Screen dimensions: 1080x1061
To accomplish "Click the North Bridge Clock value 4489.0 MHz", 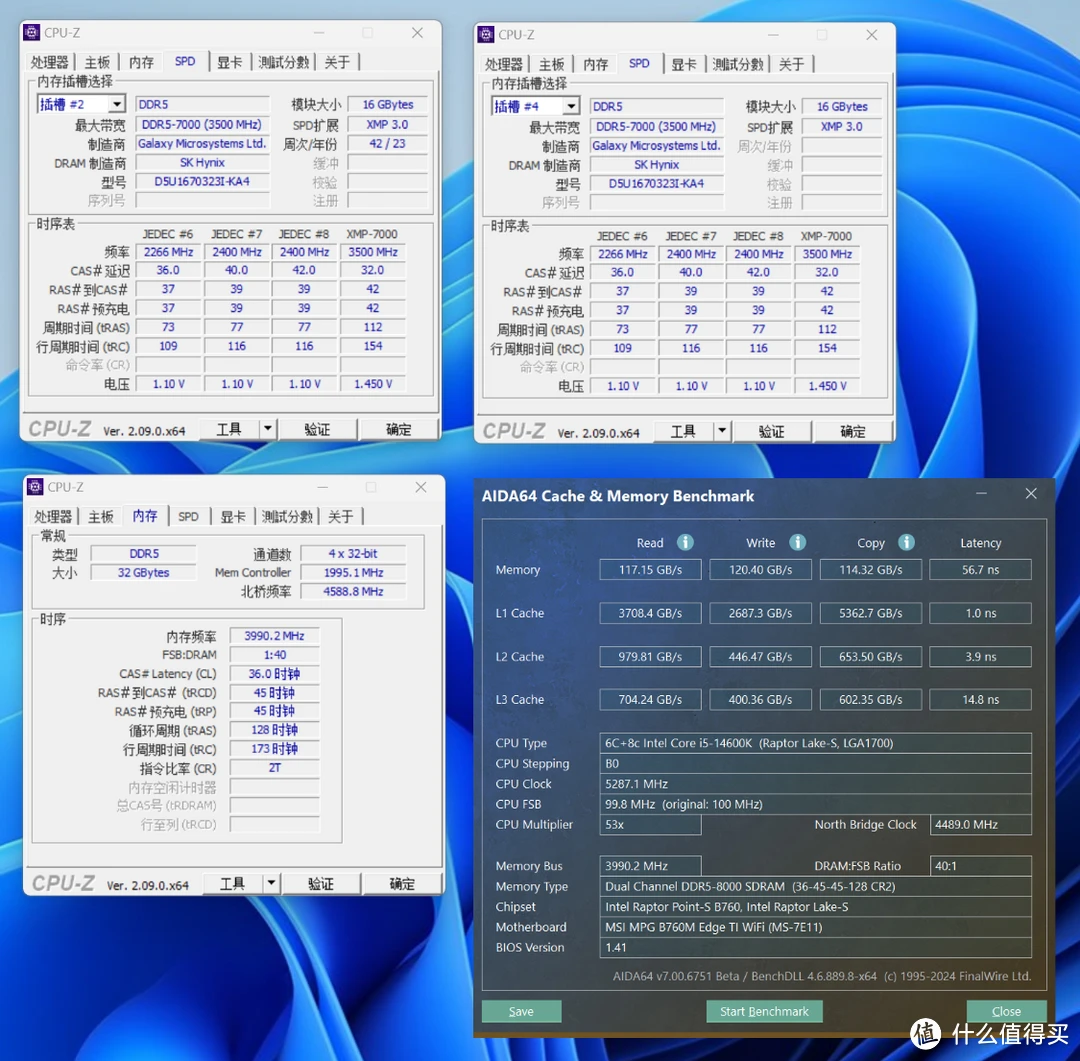I will 981,824.
